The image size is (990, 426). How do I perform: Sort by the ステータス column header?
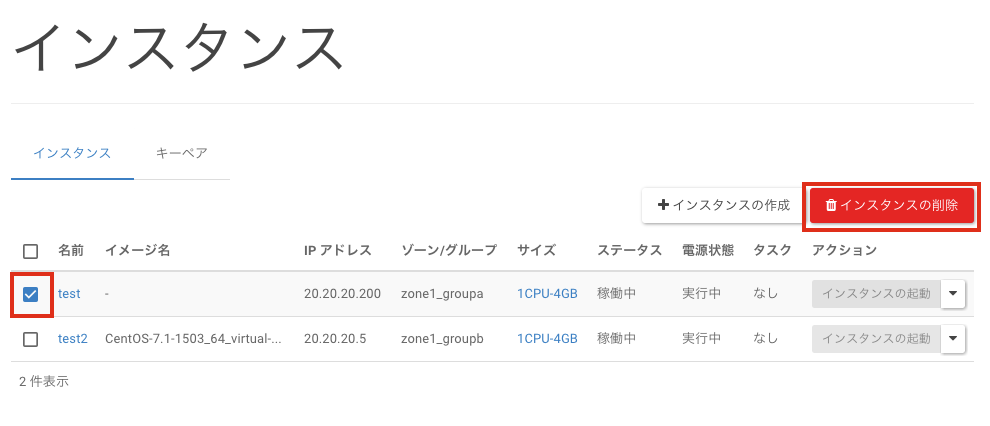pyautogui.click(x=629, y=250)
